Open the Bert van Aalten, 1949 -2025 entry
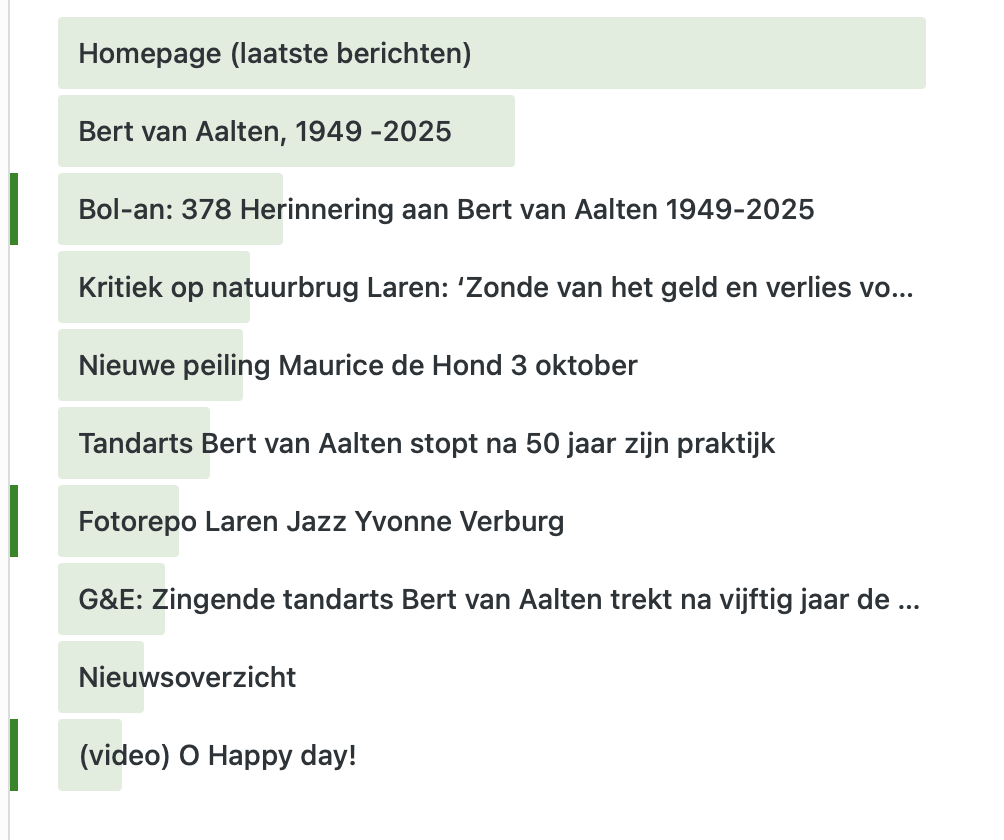 click(265, 131)
